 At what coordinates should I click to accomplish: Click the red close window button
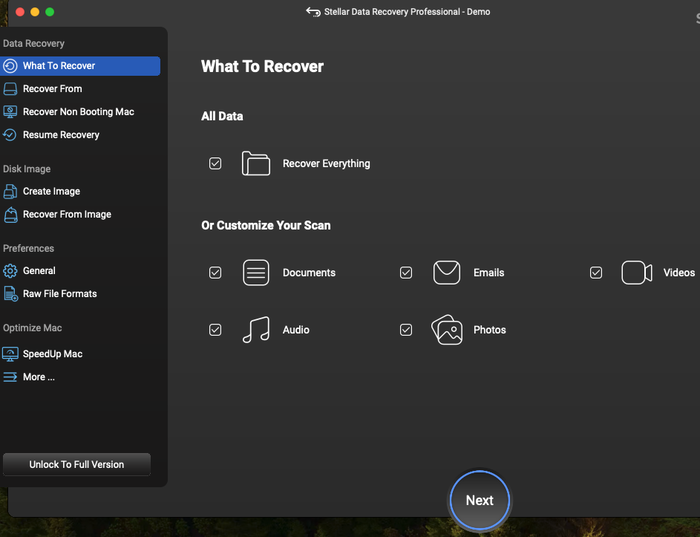click(20, 12)
